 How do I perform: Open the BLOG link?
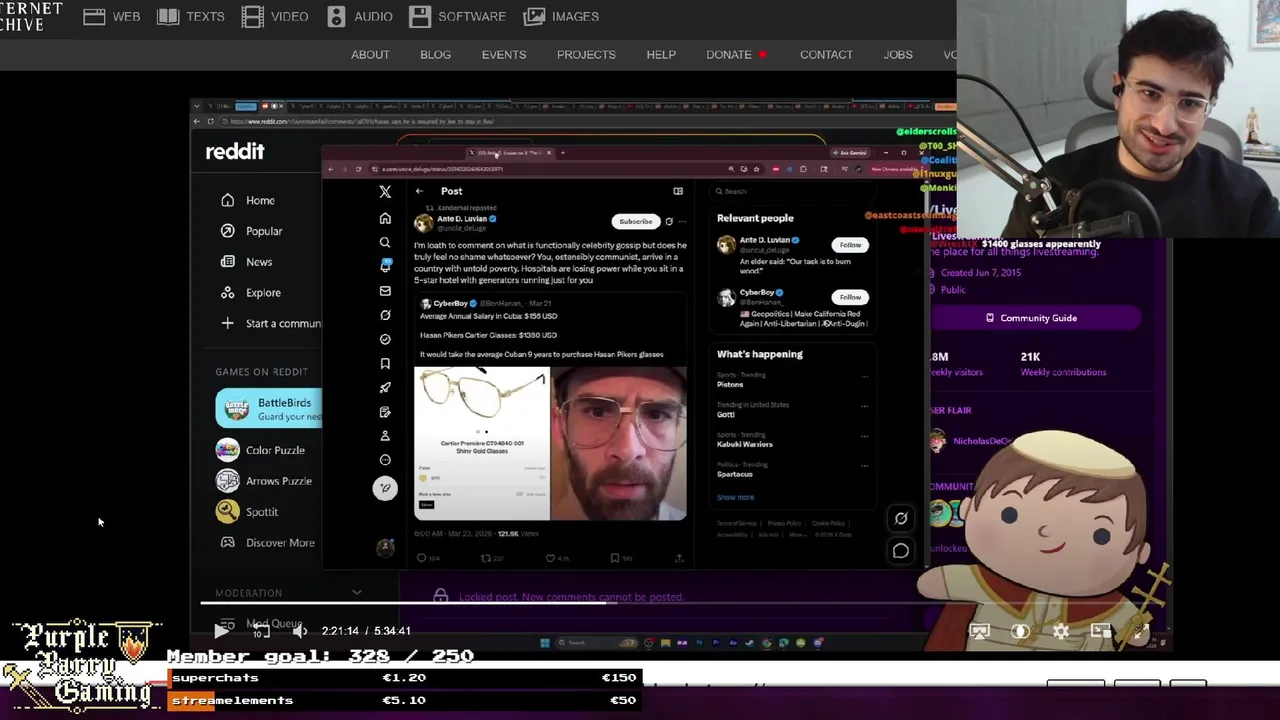point(435,54)
